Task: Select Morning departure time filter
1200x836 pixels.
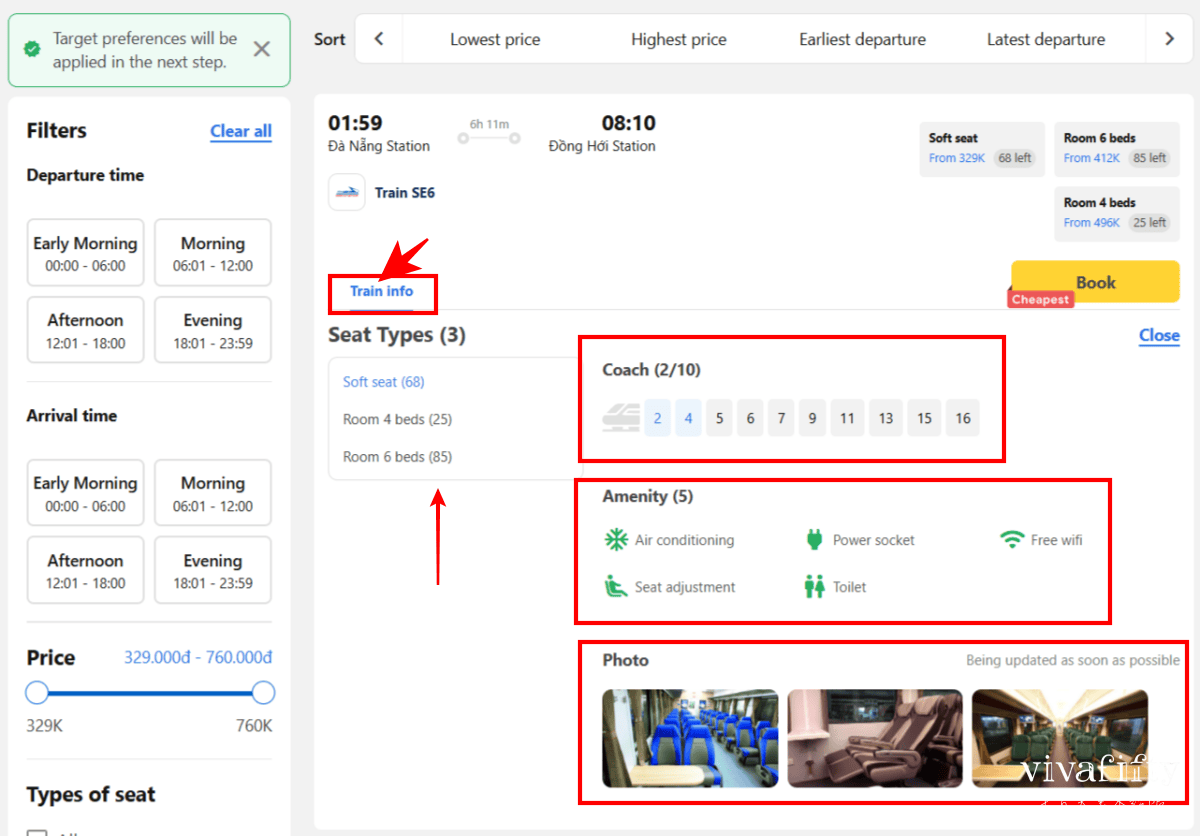Action: [213, 253]
